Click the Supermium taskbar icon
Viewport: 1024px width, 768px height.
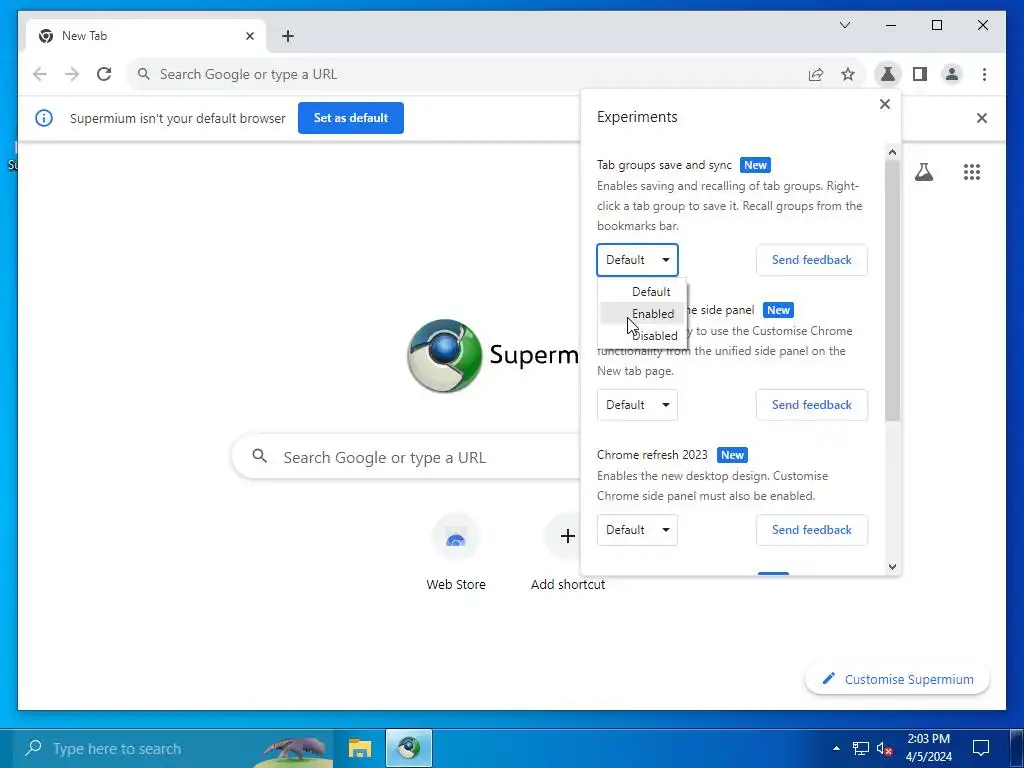click(409, 748)
